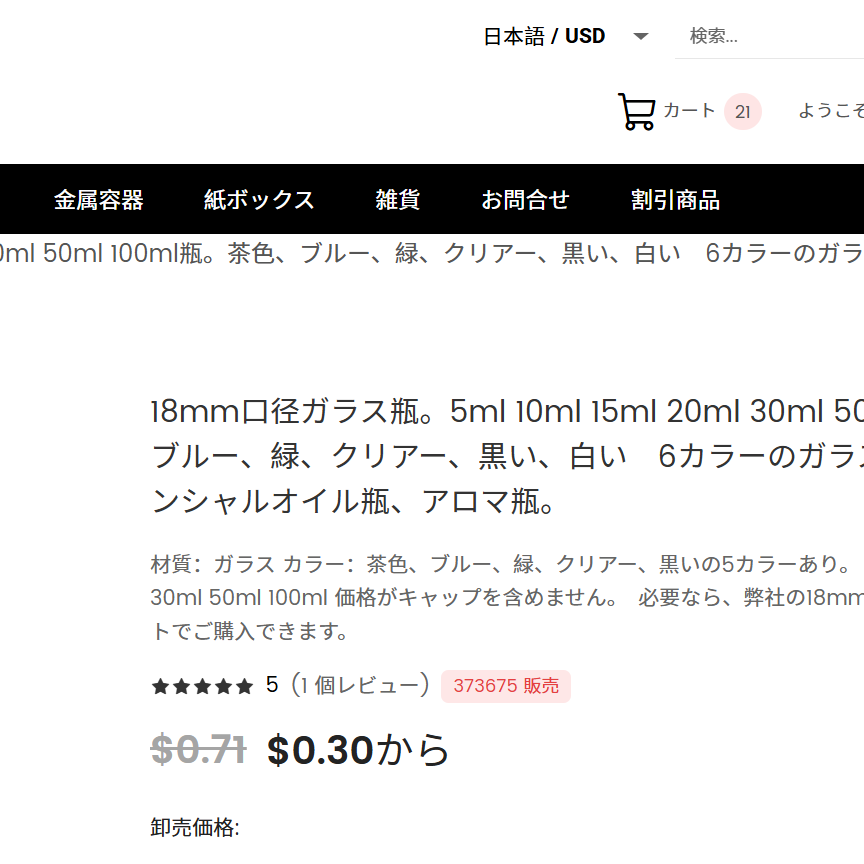
Task: View the 割引商品 discounted products
Action: click(675, 200)
